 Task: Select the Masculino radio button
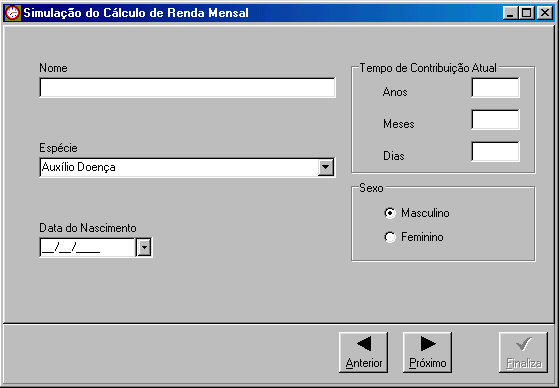(390, 213)
